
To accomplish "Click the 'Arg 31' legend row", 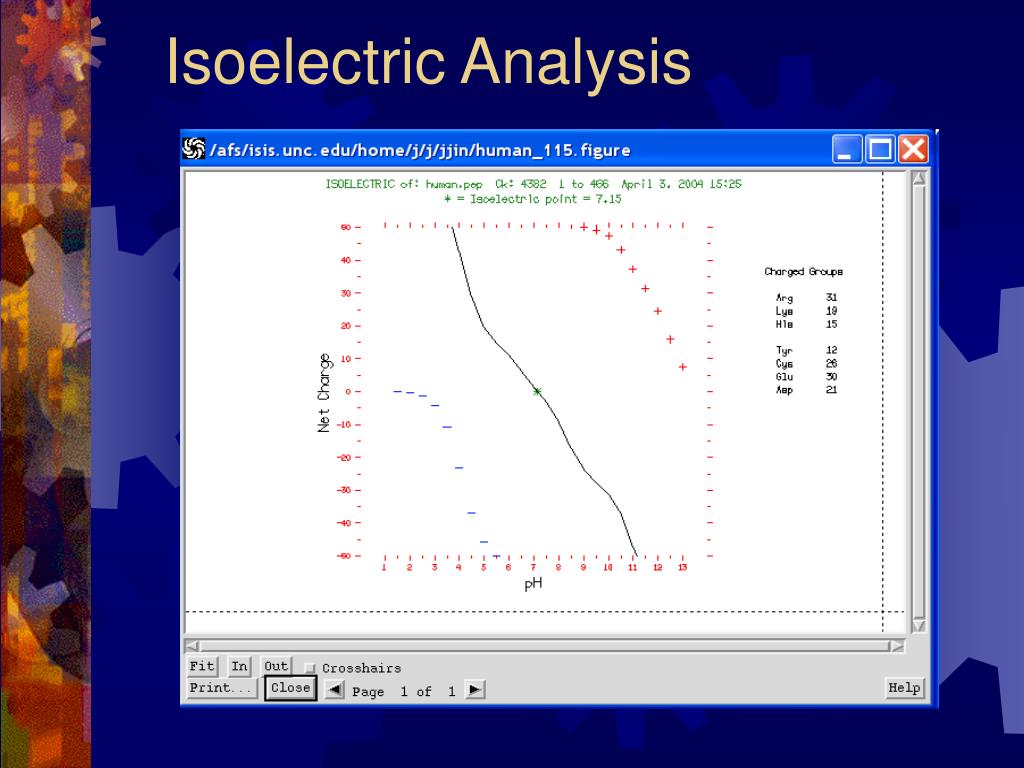I will click(806, 298).
